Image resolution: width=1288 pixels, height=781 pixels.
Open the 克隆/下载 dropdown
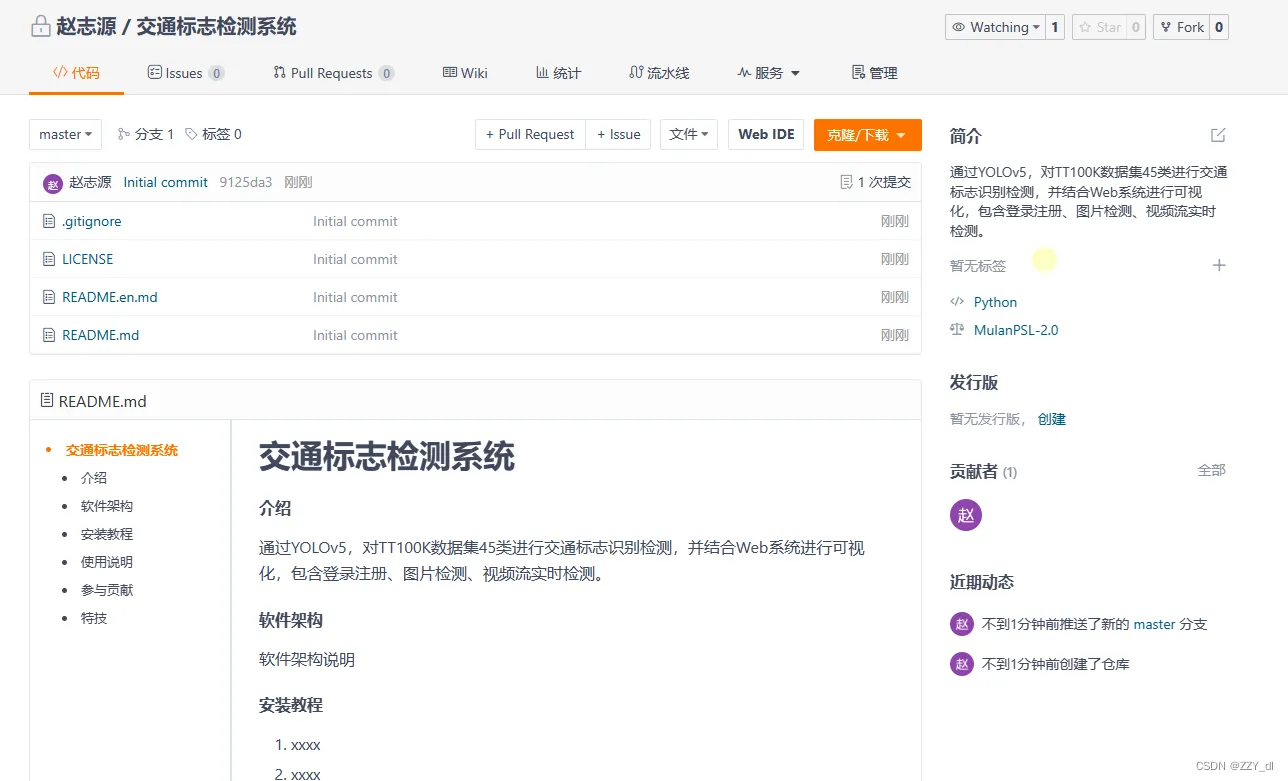coord(867,134)
